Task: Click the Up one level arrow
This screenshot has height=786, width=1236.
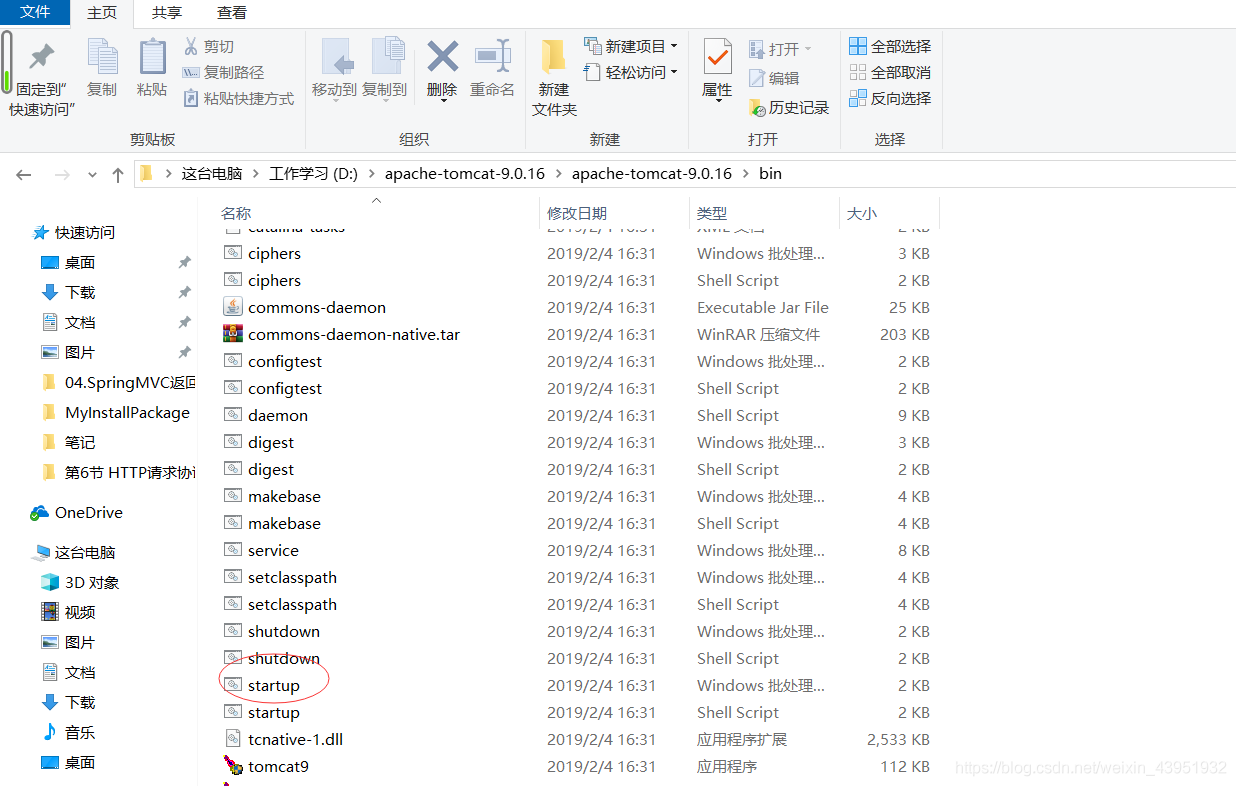Action: click(x=118, y=174)
